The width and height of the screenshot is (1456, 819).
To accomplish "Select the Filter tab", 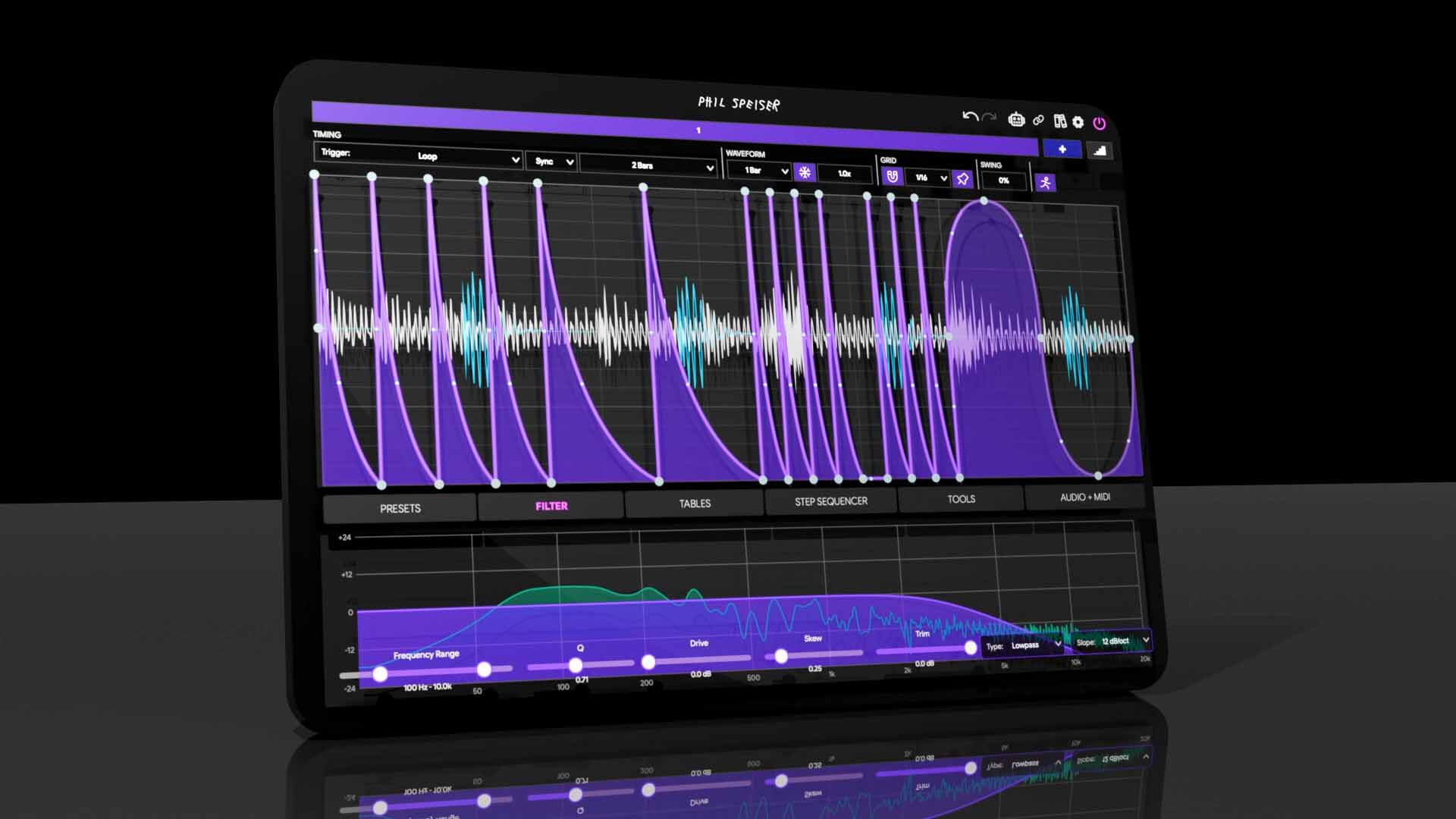I will (x=551, y=506).
